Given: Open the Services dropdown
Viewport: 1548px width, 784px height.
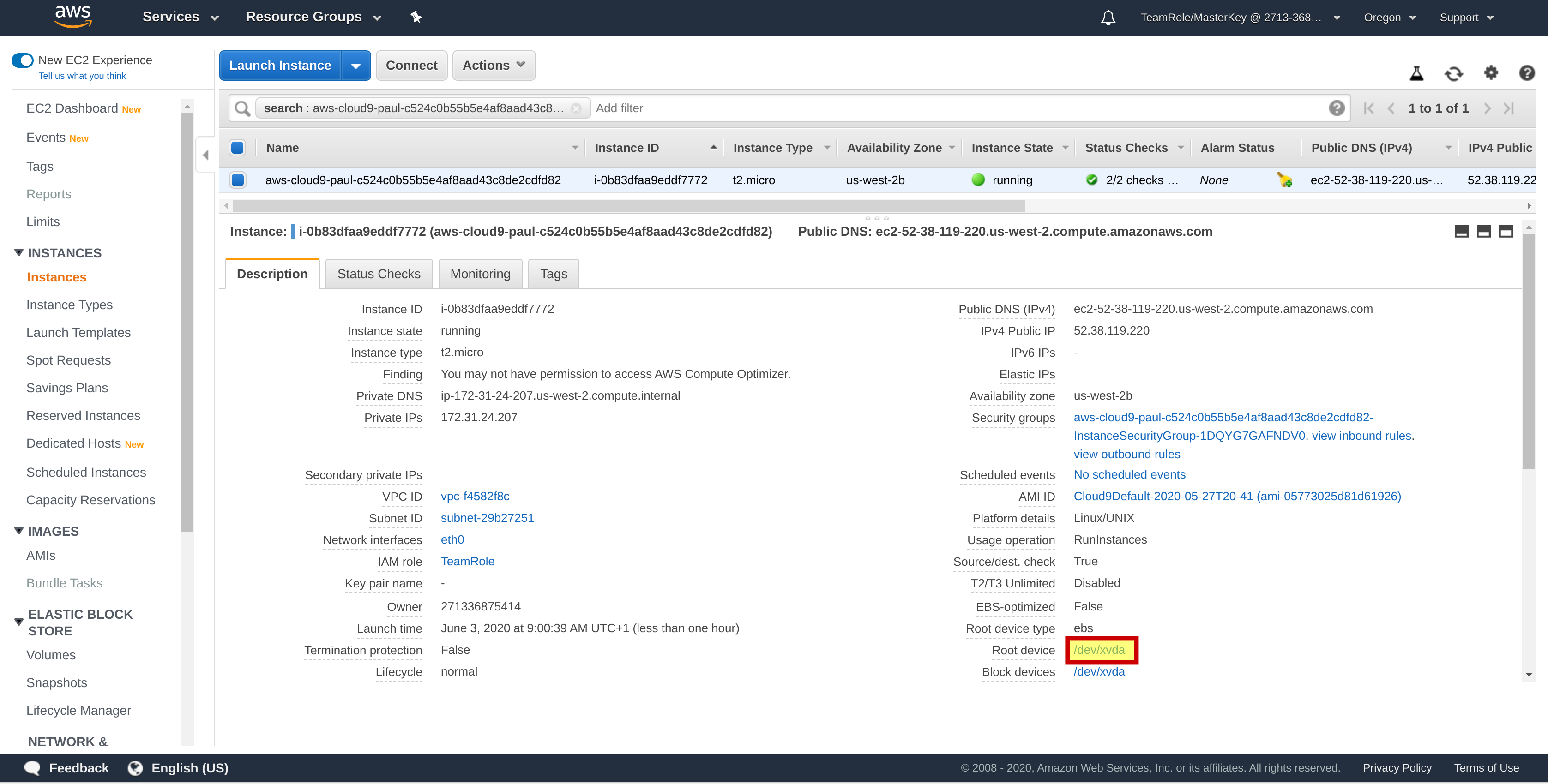Looking at the screenshot, I should click(x=180, y=17).
